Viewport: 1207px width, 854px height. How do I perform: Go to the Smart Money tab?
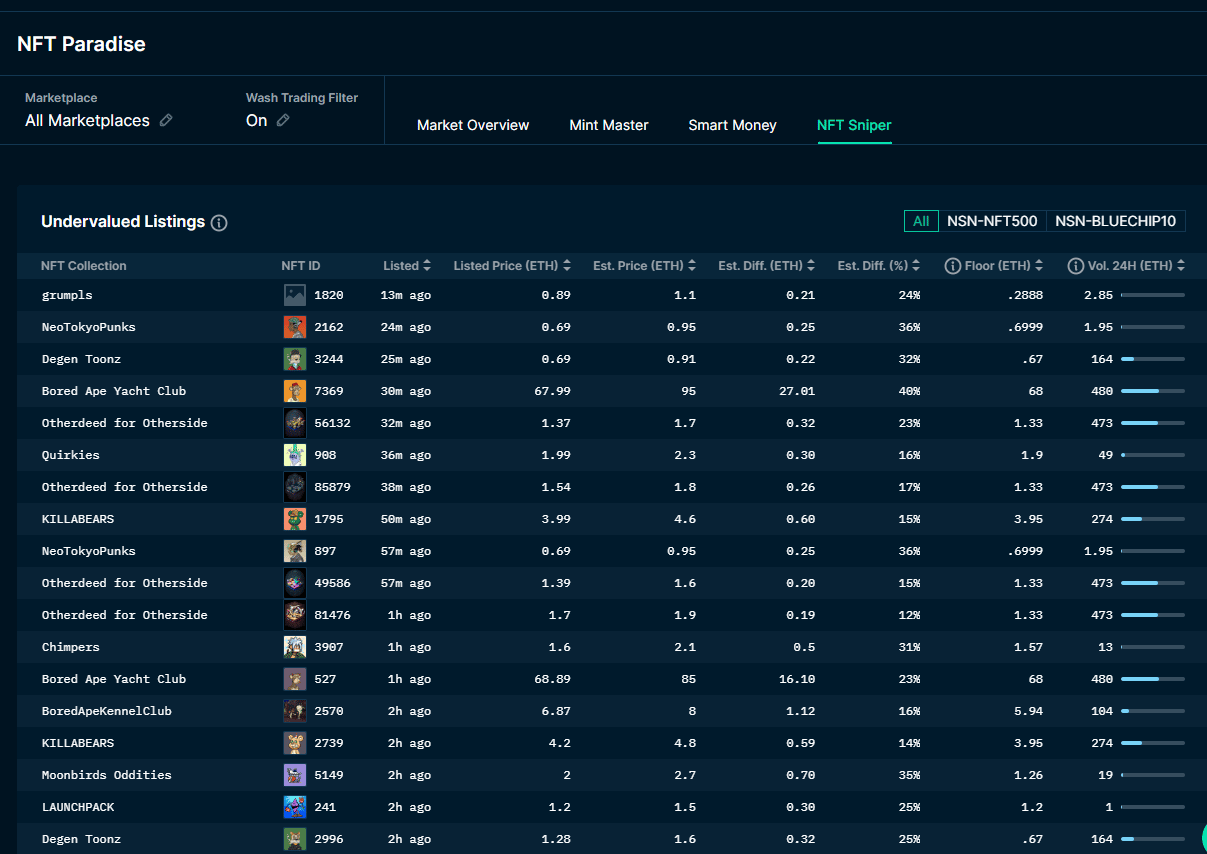click(x=732, y=125)
